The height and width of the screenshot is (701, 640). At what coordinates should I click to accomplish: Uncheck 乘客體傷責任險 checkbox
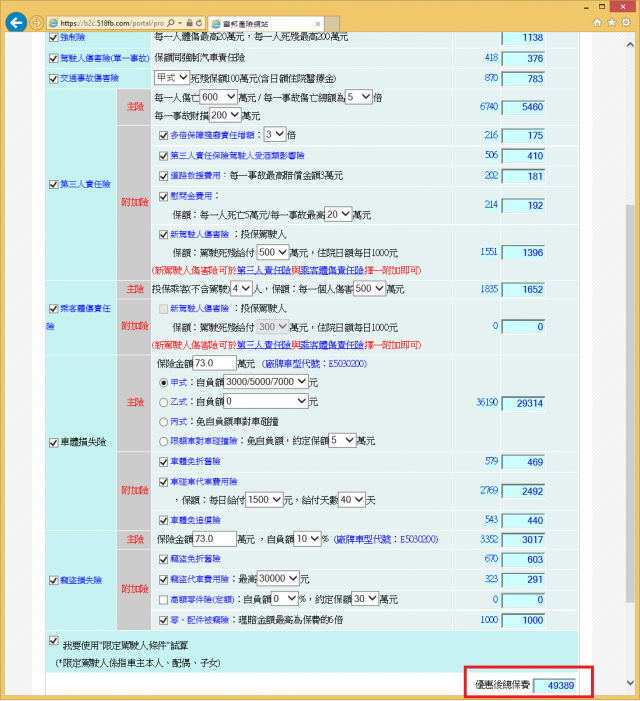[53, 308]
